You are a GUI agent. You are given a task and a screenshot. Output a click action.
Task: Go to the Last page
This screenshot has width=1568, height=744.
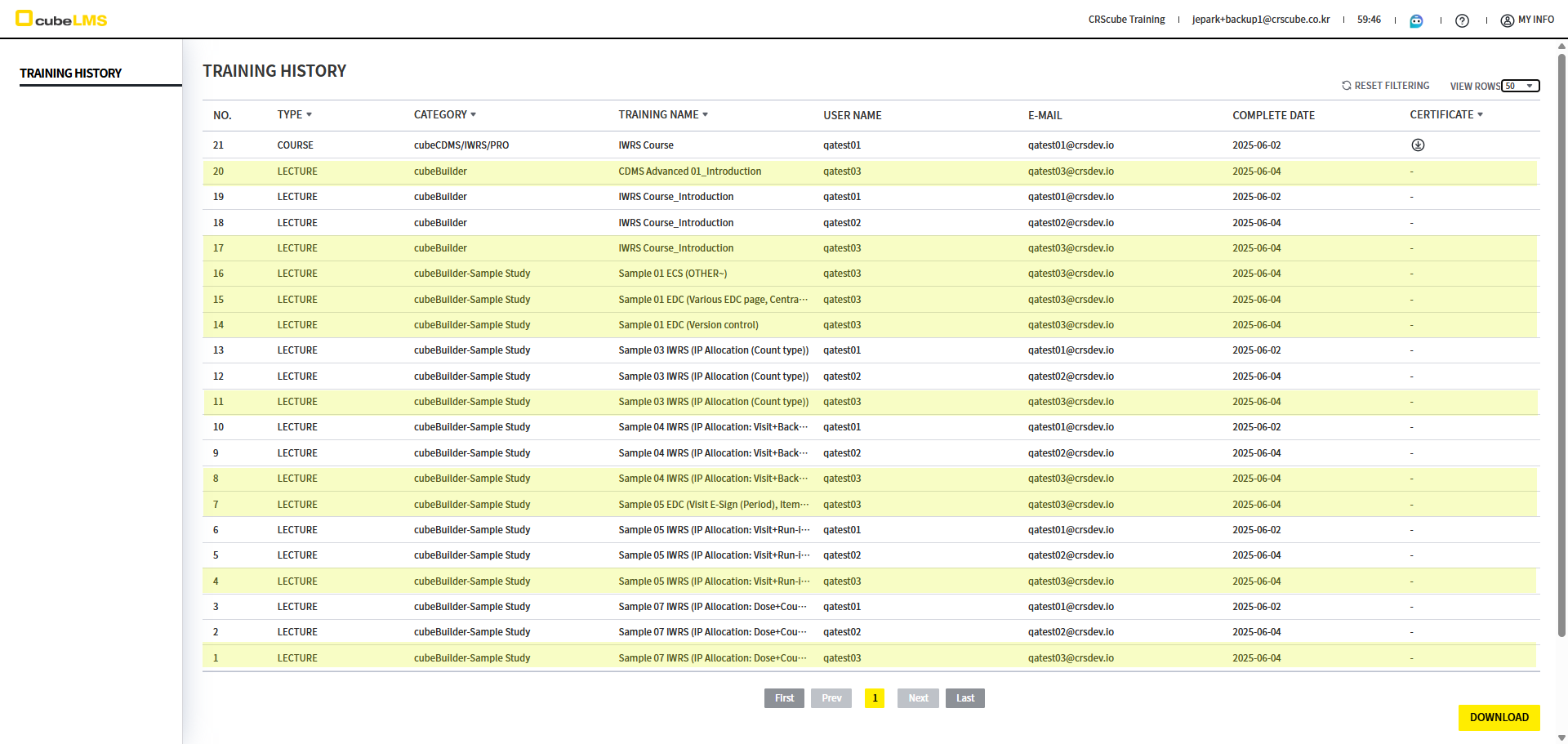964,698
